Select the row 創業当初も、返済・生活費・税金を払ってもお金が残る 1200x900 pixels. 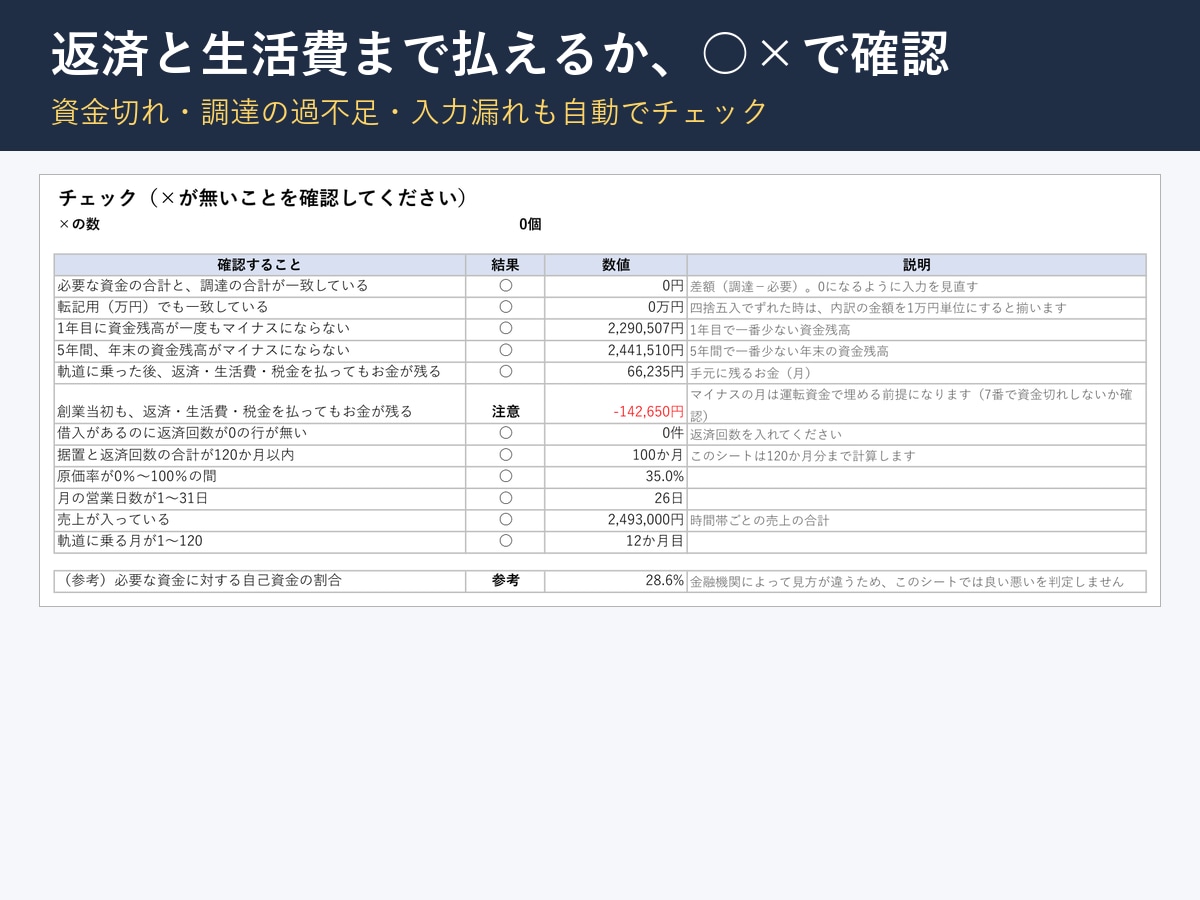[600, 404]
